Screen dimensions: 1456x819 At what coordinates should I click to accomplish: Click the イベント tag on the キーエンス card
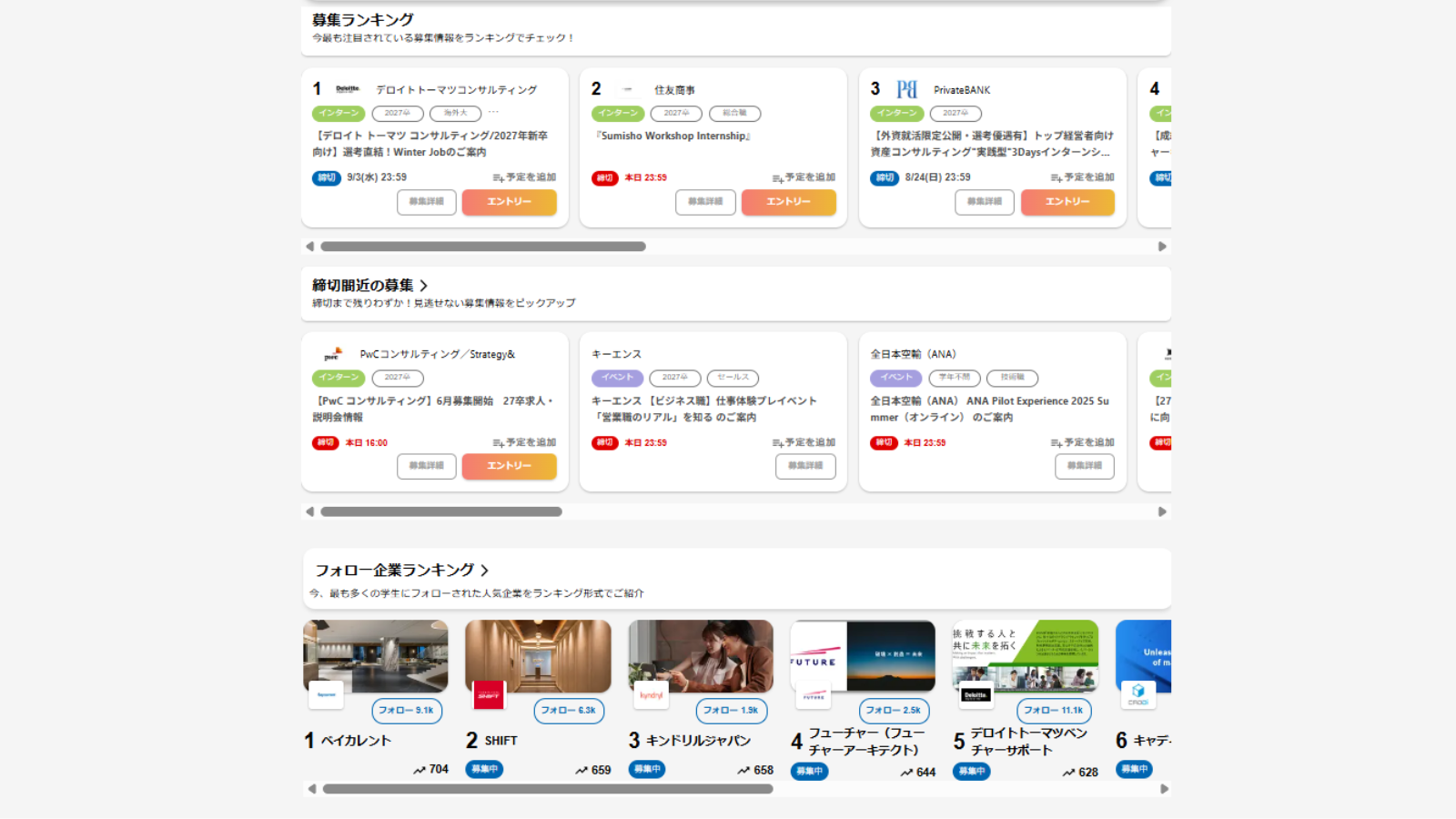617,378
